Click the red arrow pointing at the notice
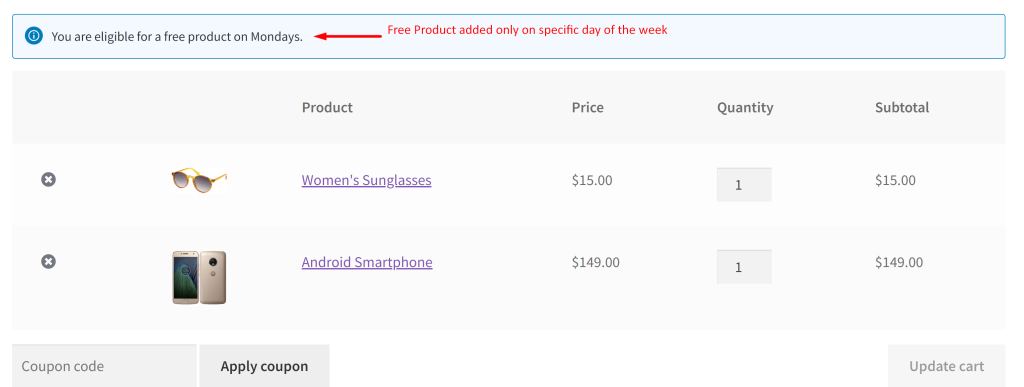The width and height of the screenshot is (1024, 387). (x=347, y=37)
